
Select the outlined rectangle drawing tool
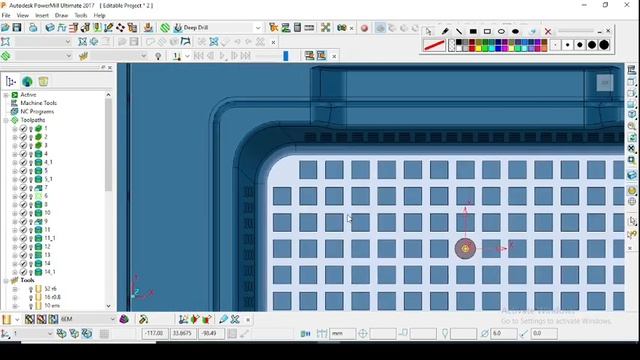[487, 31]
